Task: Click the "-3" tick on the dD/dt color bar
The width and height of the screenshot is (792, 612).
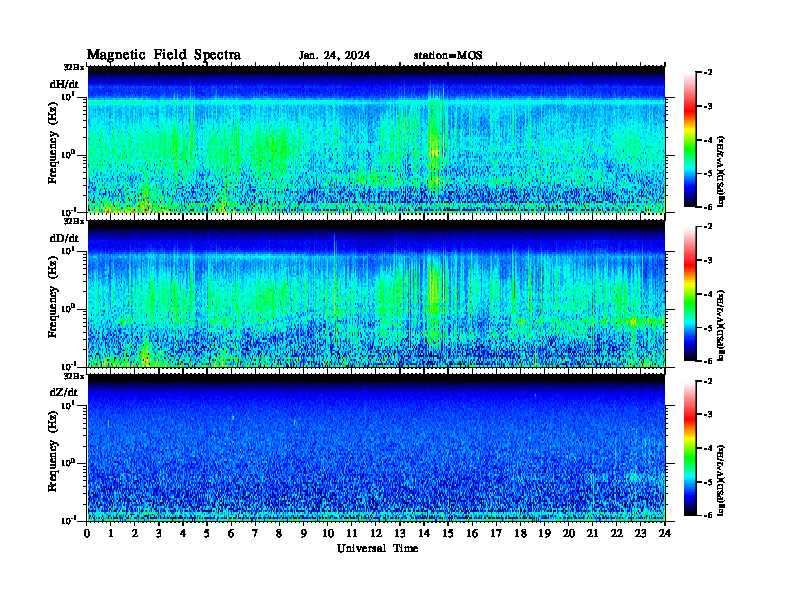Action: [707, 260]
